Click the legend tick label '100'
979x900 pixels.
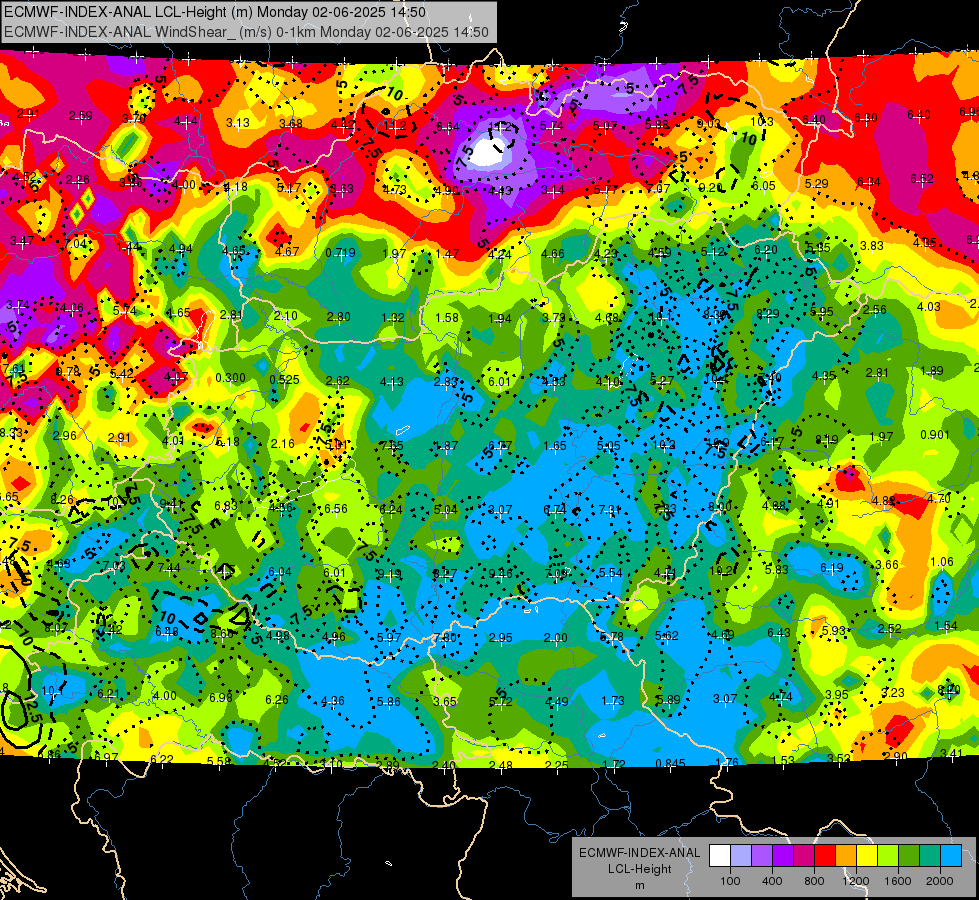point(730,881)
